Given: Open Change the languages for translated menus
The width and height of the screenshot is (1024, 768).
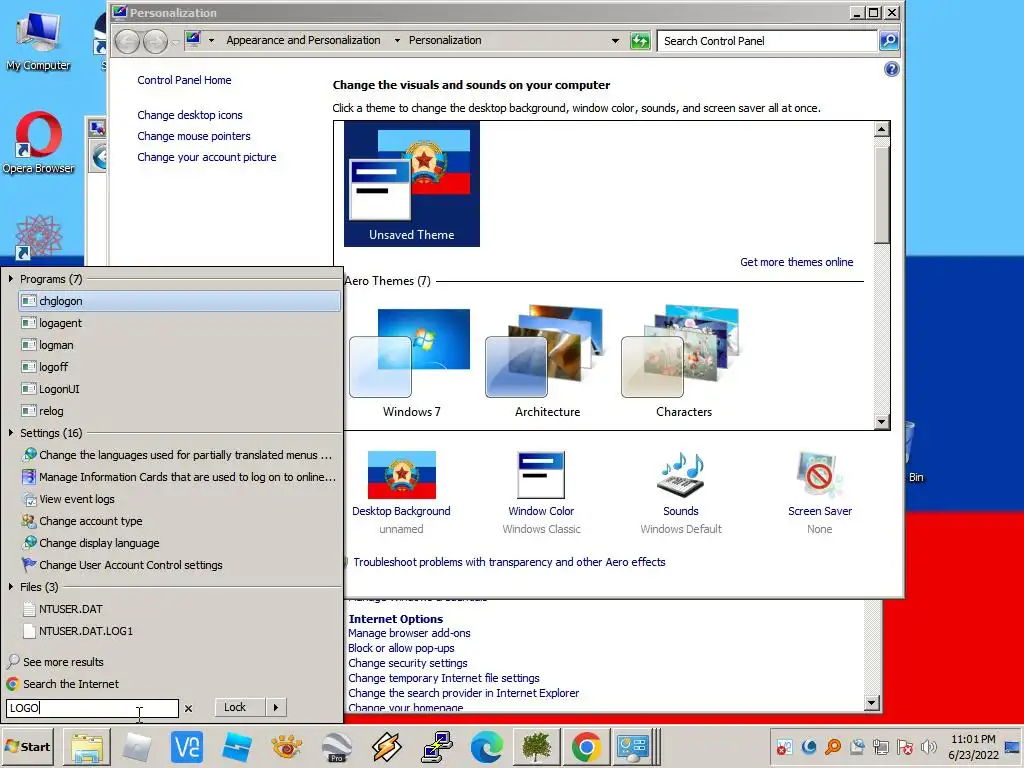Looking at the screenshot, I should click(178, 455).
